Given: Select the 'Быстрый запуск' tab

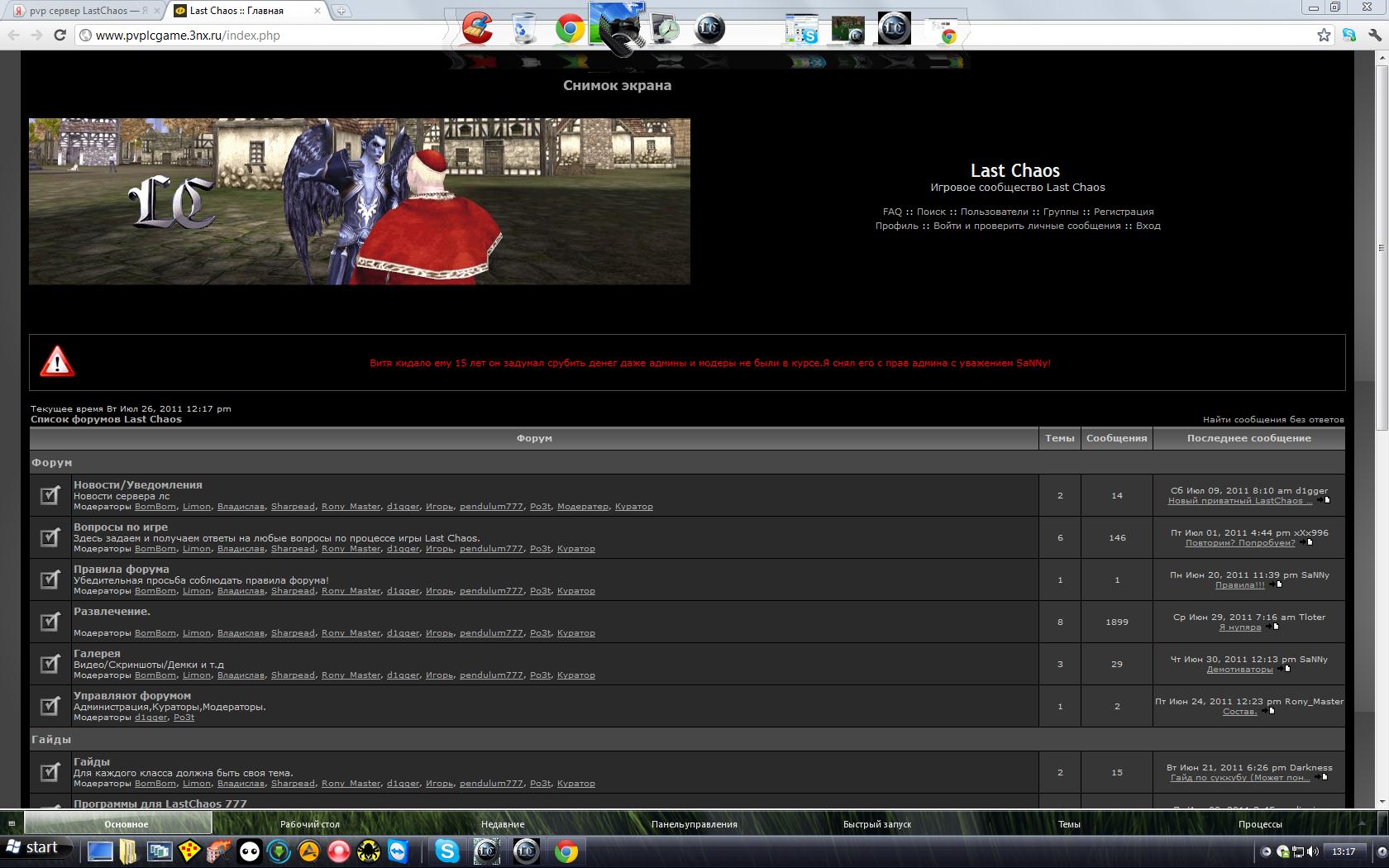Looking at the screenshot, I should [877, 824].
